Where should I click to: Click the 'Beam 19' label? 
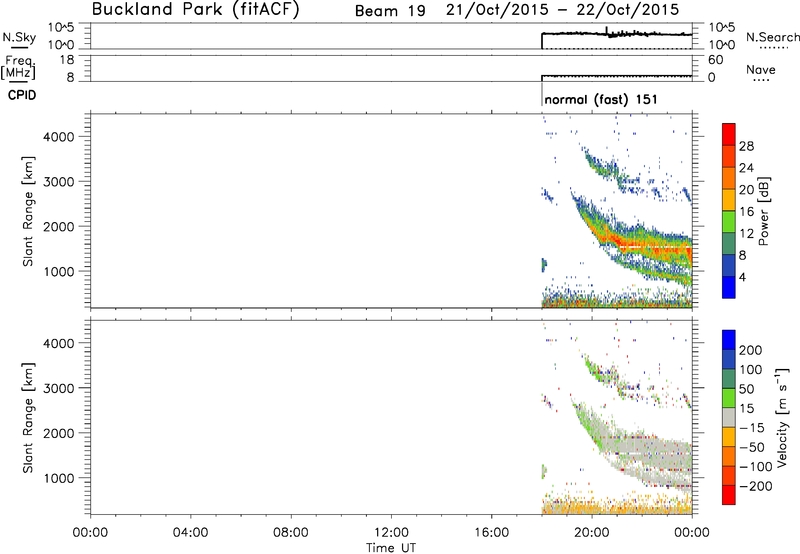click(x=390, y=11)
